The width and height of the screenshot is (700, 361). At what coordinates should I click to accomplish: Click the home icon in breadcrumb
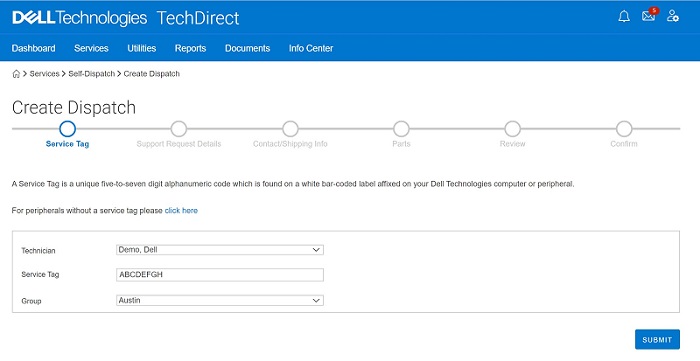(x=16, y=74)
